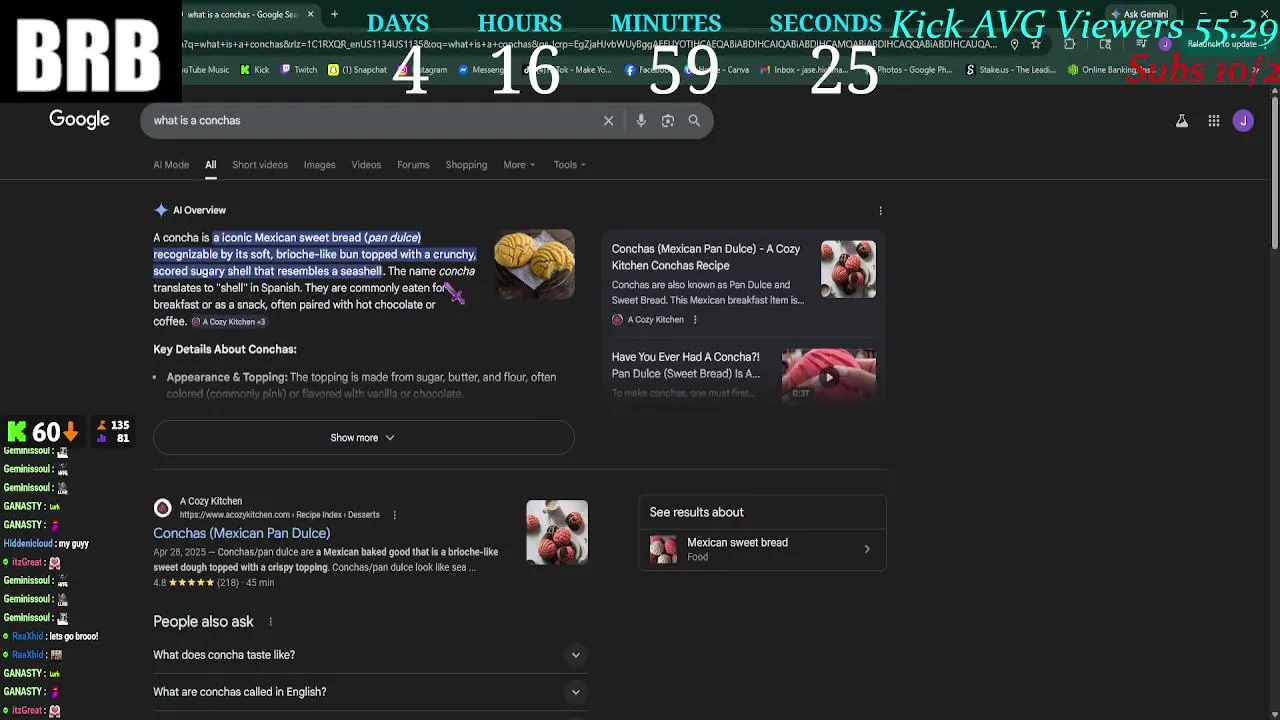
Task: Open Cozy Kitchen Conchas Recipe source card
Action: pyautogui.click(x=743, y=282)
